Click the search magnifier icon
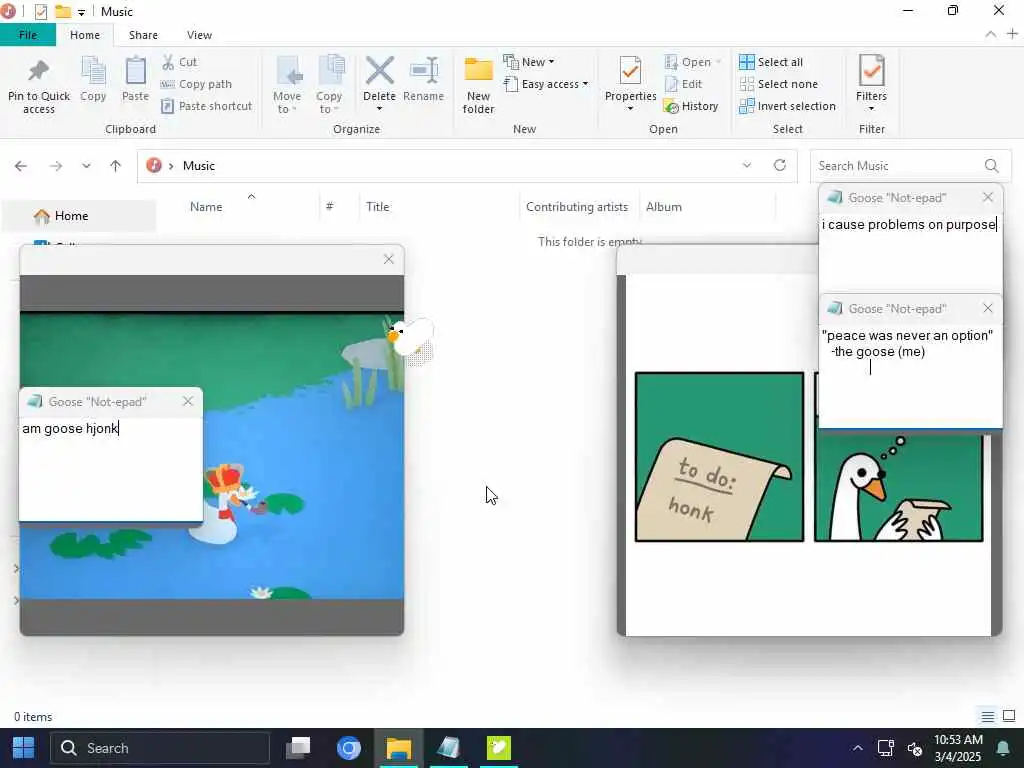1024x768 pixels. (x=991, y=166)
